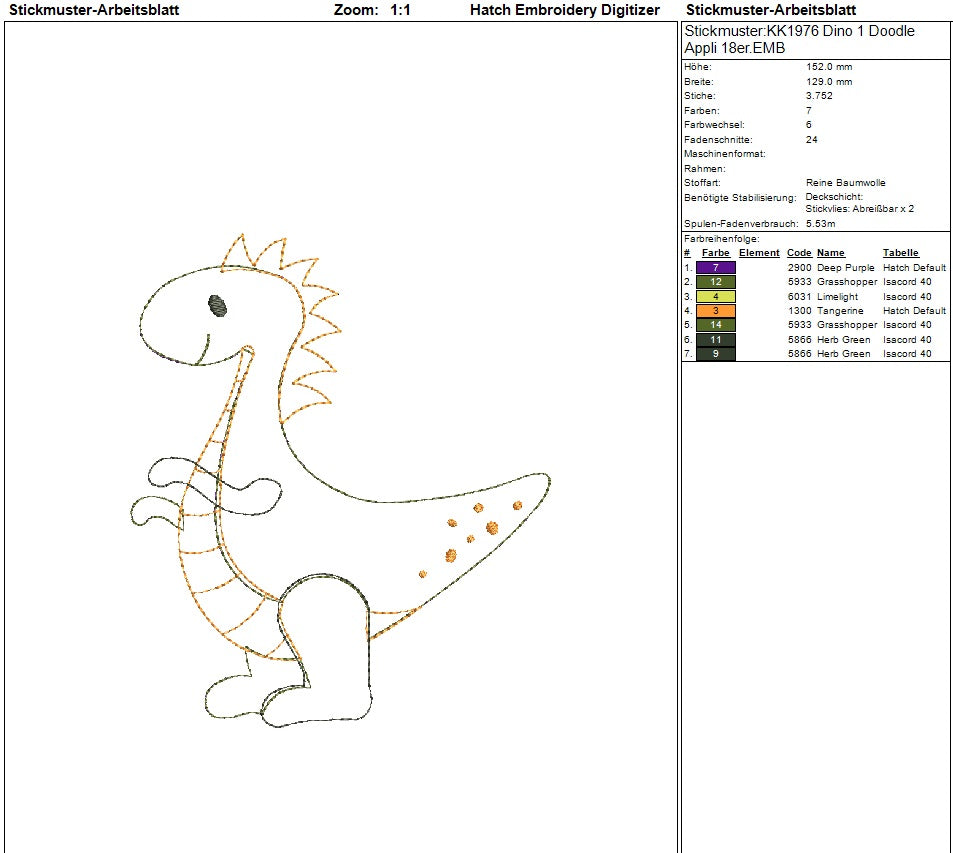
Task: Click 'Hatch Default' in the Deep Purple row
Action: (x=914, y=268)
